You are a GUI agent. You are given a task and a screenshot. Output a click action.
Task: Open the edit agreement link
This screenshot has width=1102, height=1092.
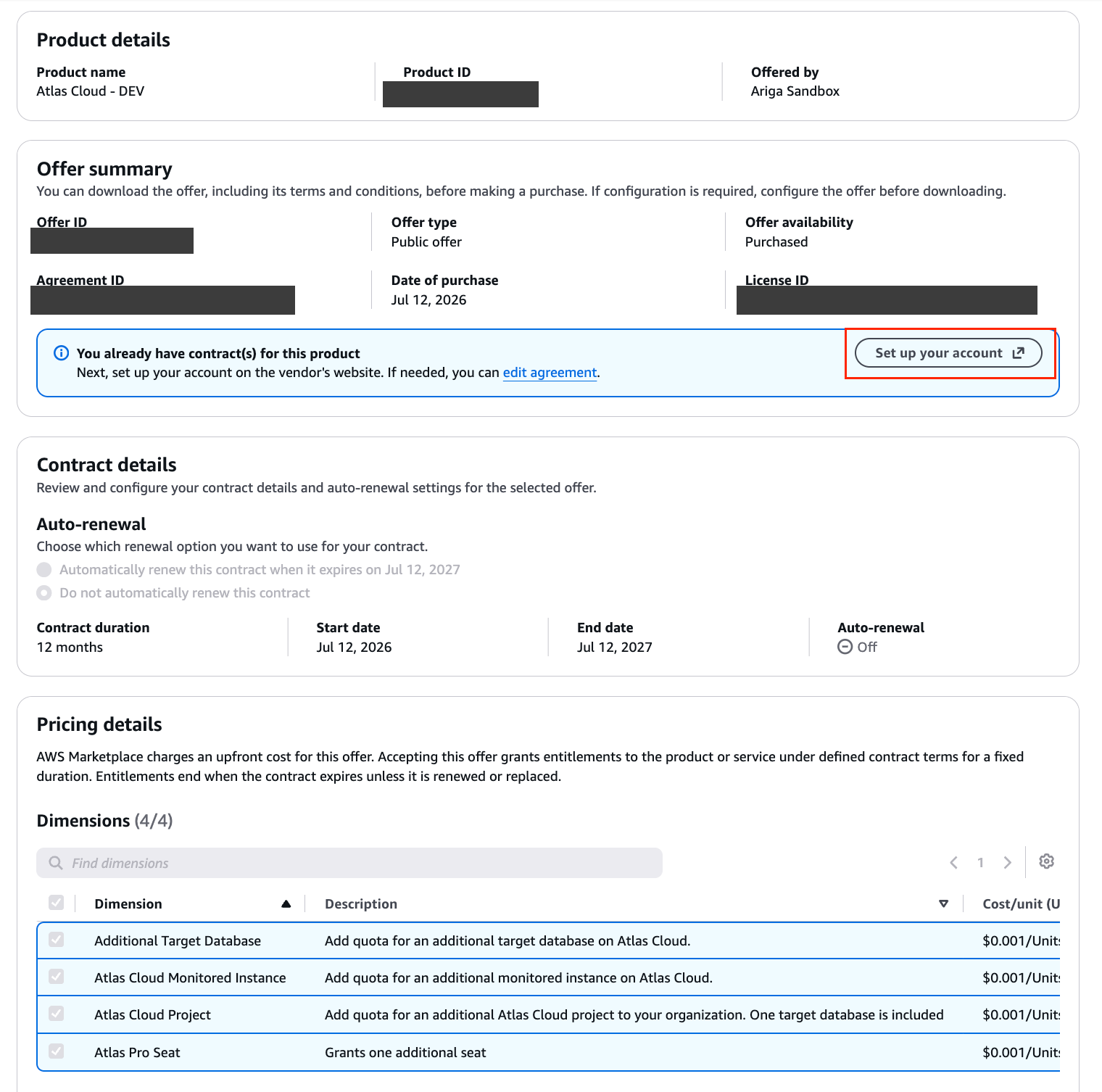pos(550,373)
